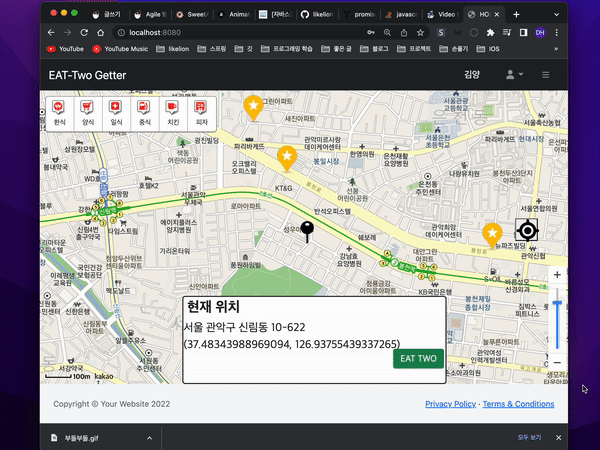Viewport: 600px width, 450px height.
Task: Open a new browser tab
Action: [516, 15]
